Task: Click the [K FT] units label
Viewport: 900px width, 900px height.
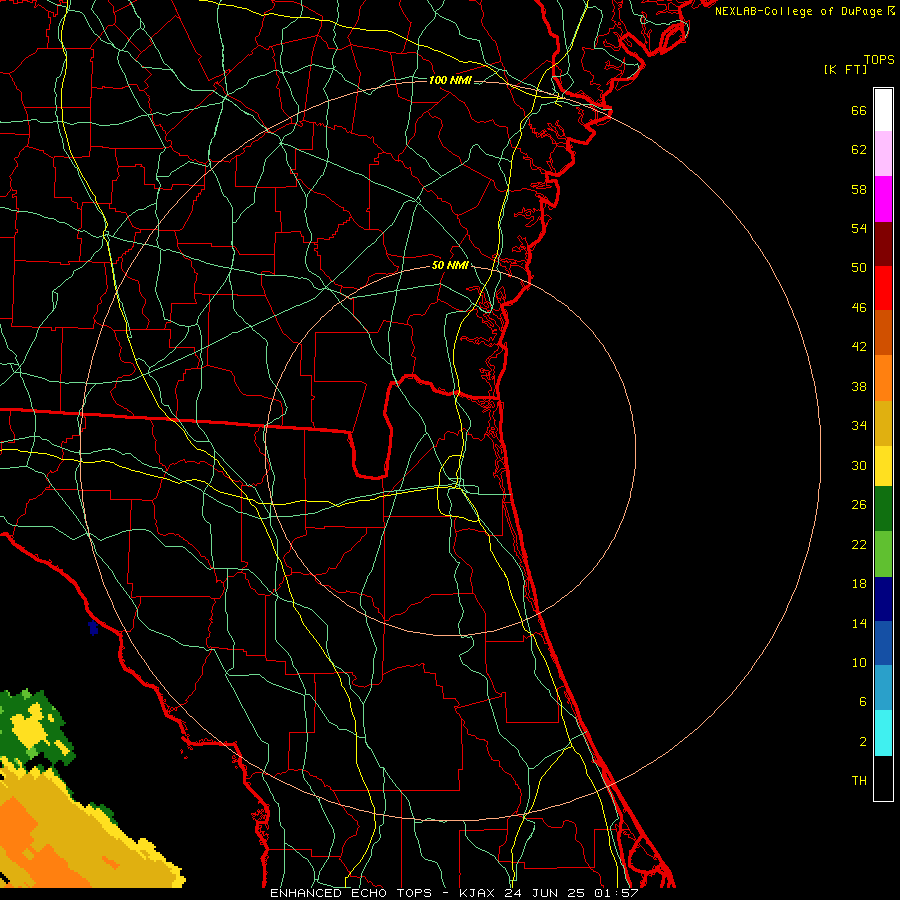Action: tap(845, 69)
